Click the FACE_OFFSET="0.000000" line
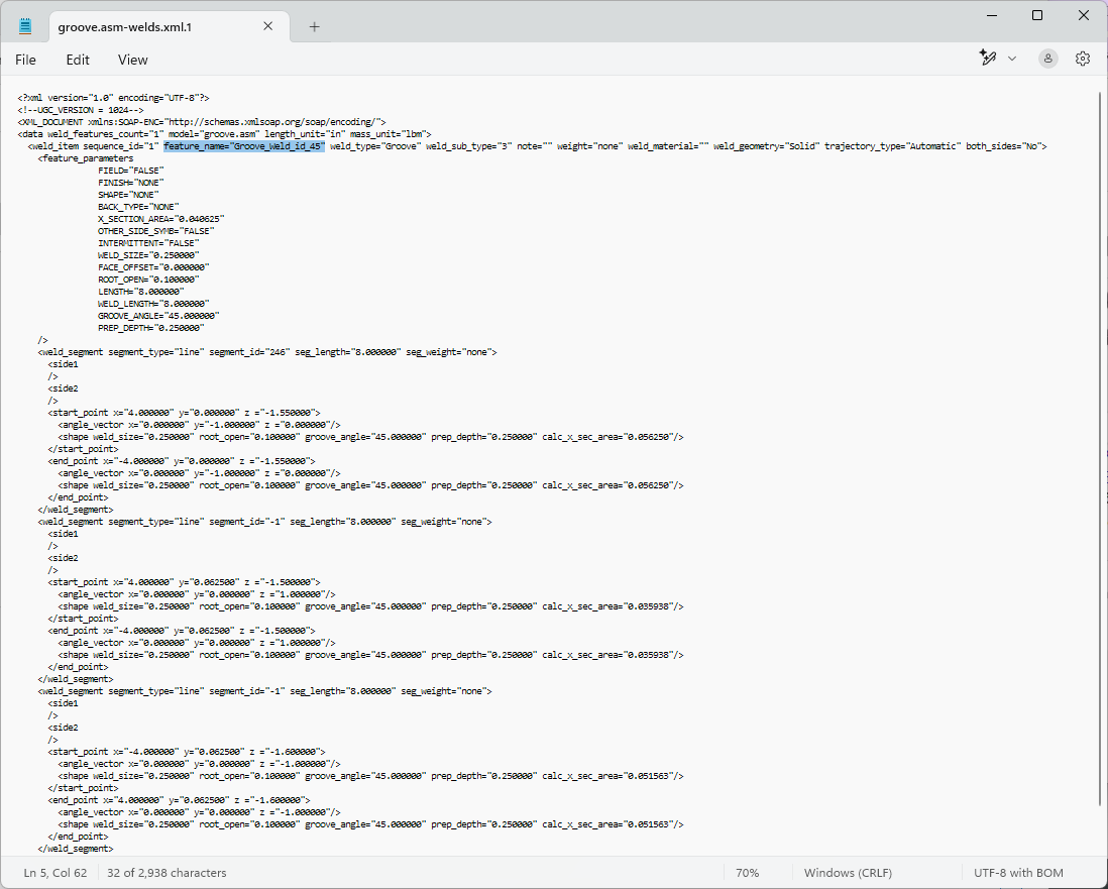The image size is (1108, 889). point(153,267)
